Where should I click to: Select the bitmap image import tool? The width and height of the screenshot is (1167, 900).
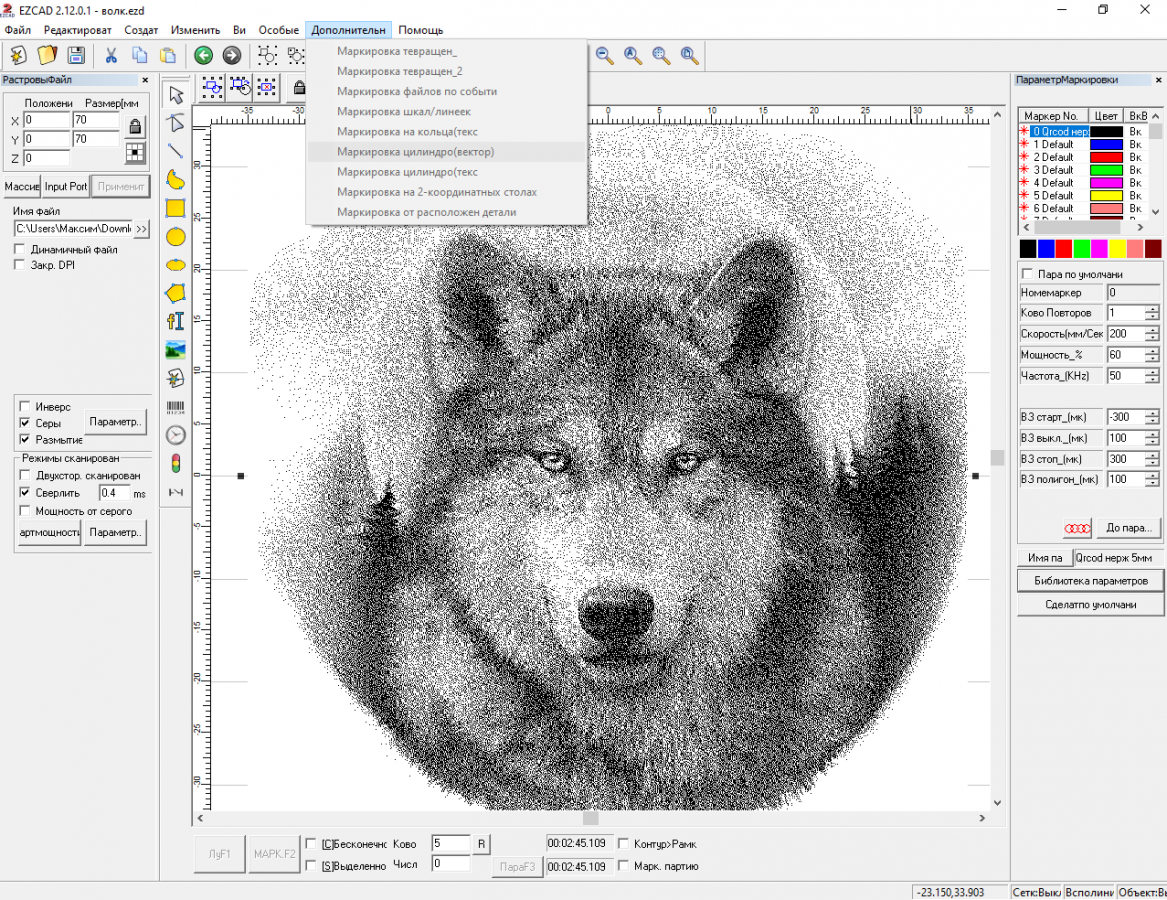(x=176, y=350)
